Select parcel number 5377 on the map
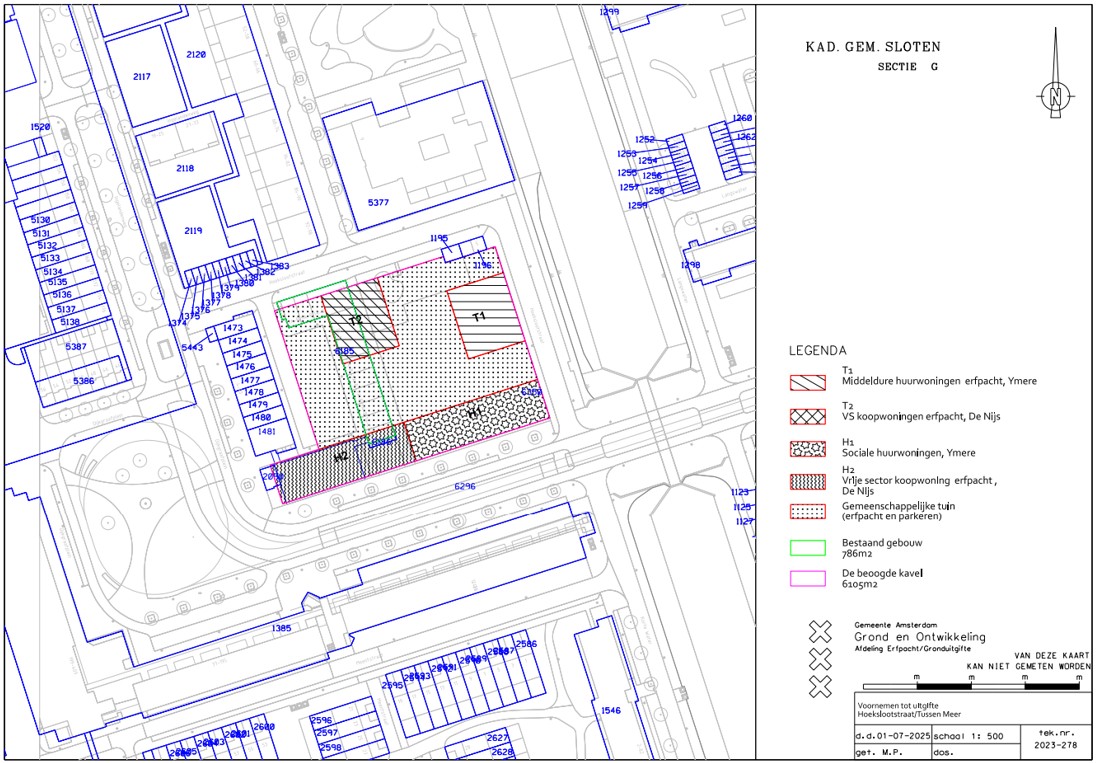Viewport: 1096px width, 763px height. pyautogui.click(x=378, y=203)
